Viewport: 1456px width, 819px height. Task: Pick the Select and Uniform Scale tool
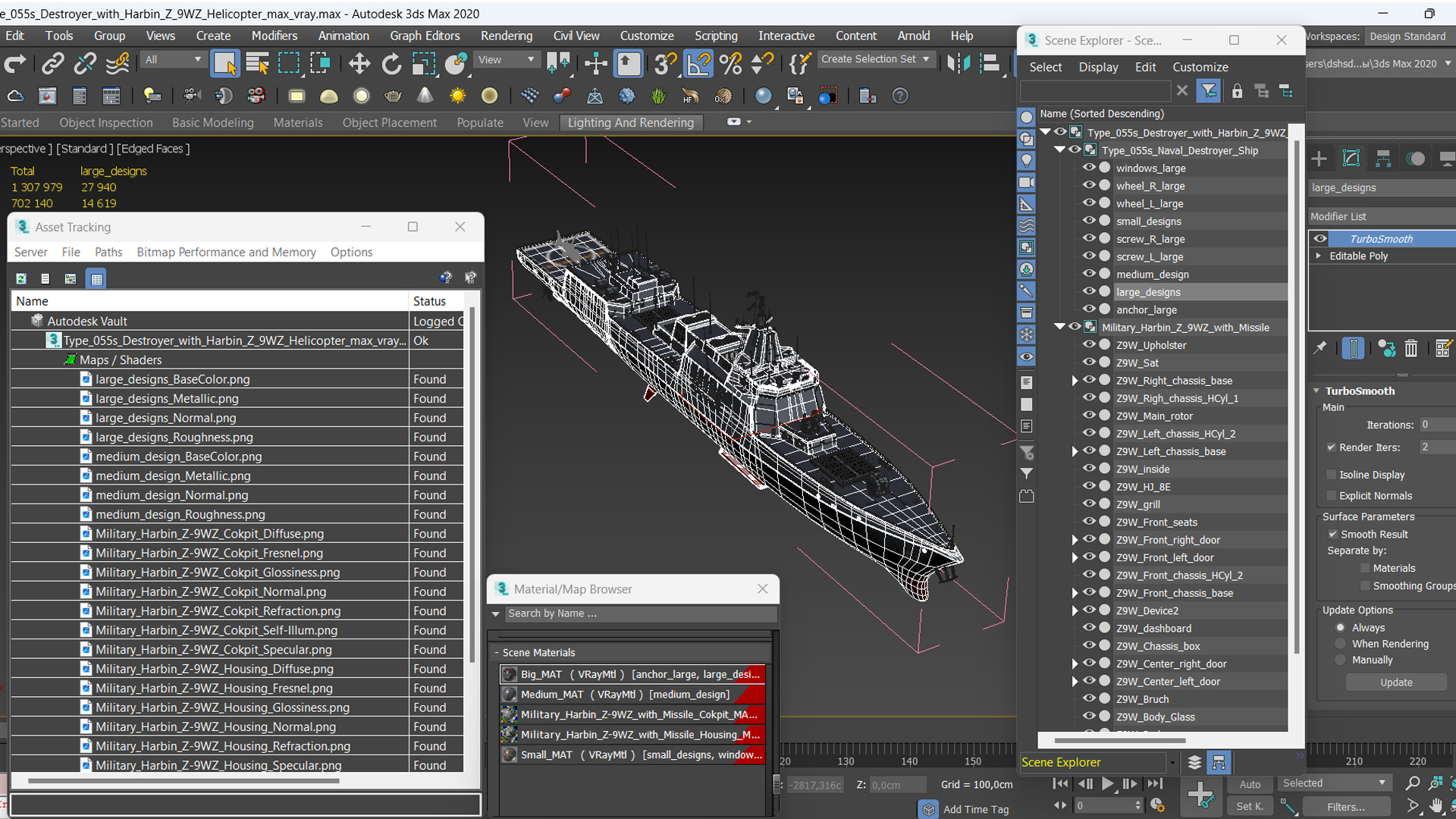(423, 64)
